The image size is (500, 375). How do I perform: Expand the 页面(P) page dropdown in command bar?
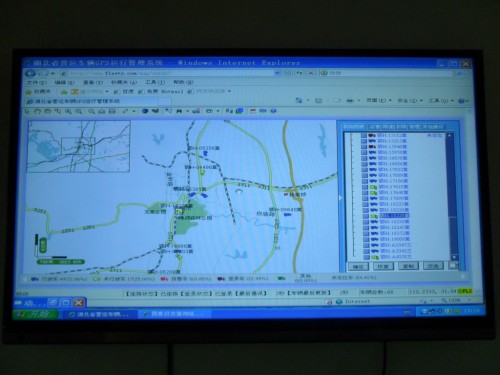(x=379, y=100)
